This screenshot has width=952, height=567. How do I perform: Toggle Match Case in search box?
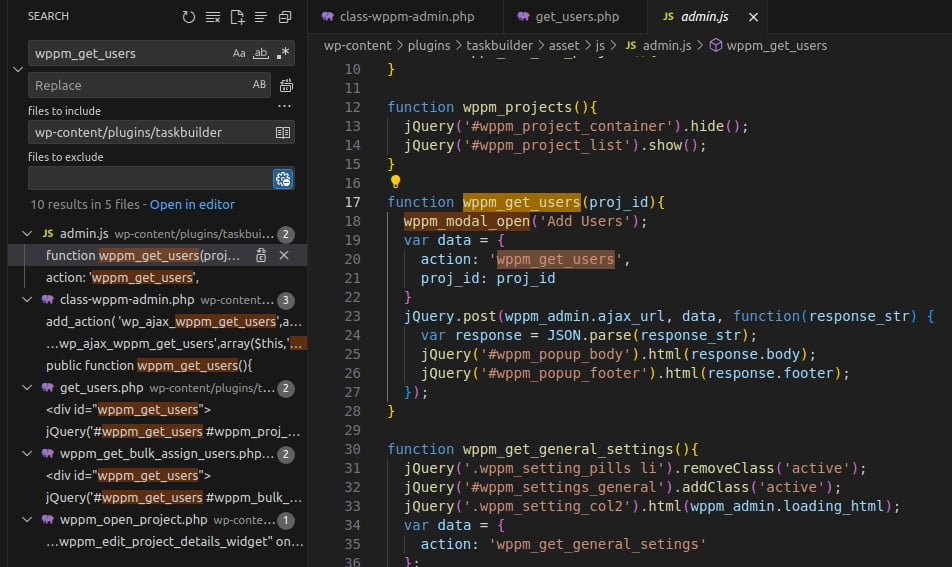click(x=239, y=53)
